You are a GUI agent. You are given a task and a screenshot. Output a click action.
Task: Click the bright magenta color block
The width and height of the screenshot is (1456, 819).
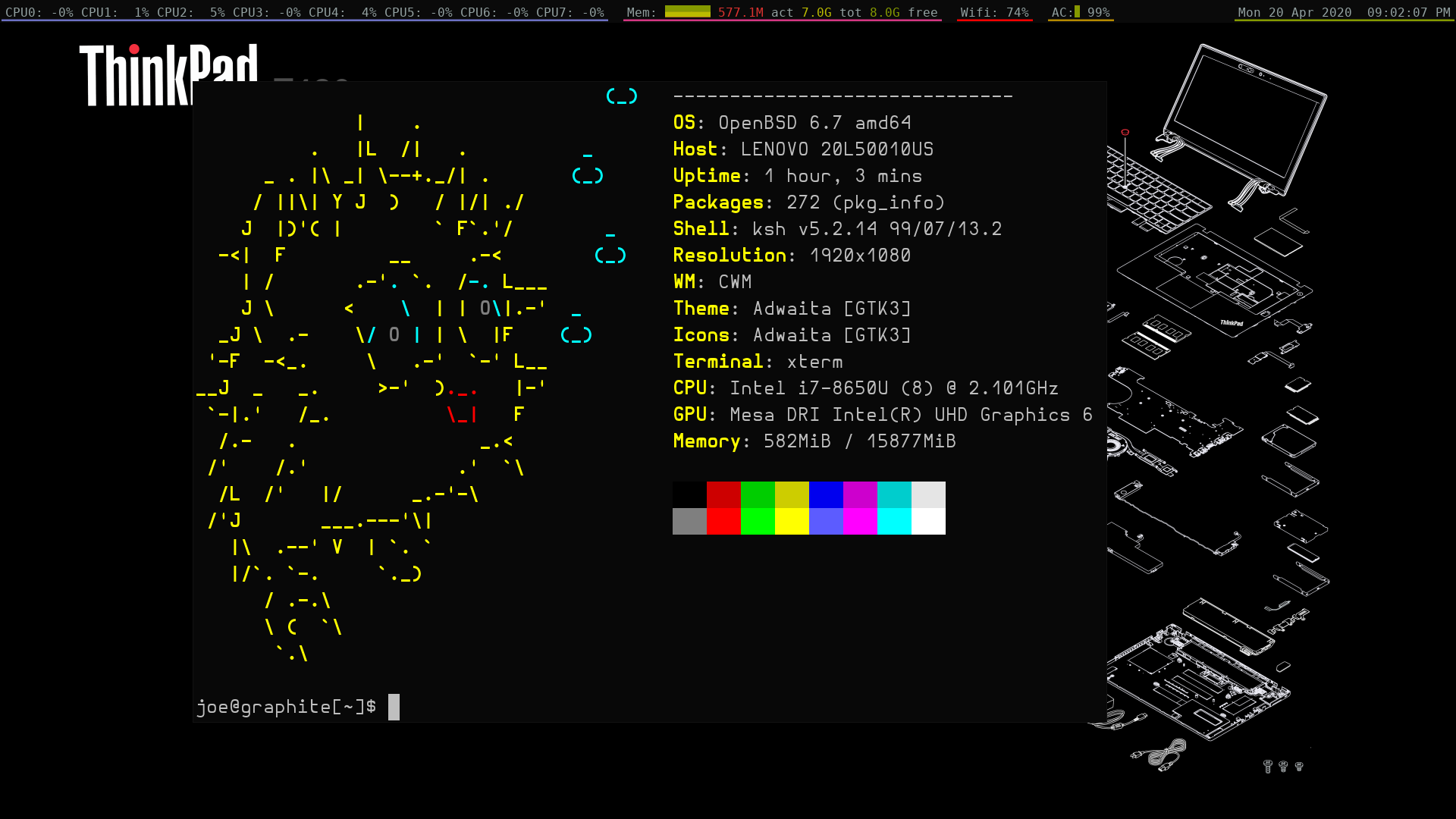click(x=860, y=521)
